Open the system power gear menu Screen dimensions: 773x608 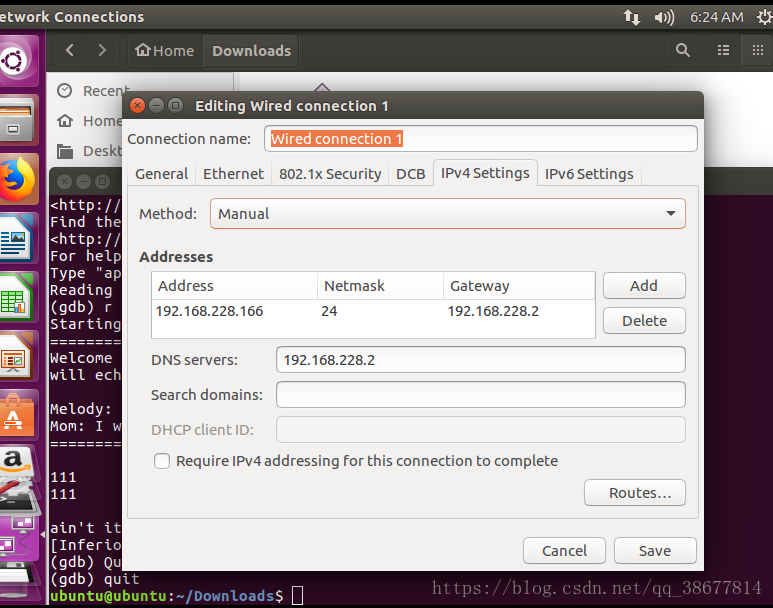[x=765, y=18]
